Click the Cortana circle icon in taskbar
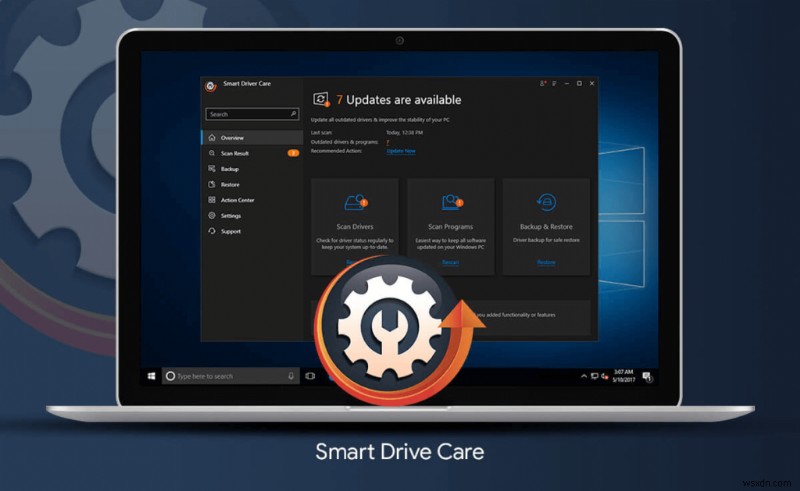 tap(170, 376)
